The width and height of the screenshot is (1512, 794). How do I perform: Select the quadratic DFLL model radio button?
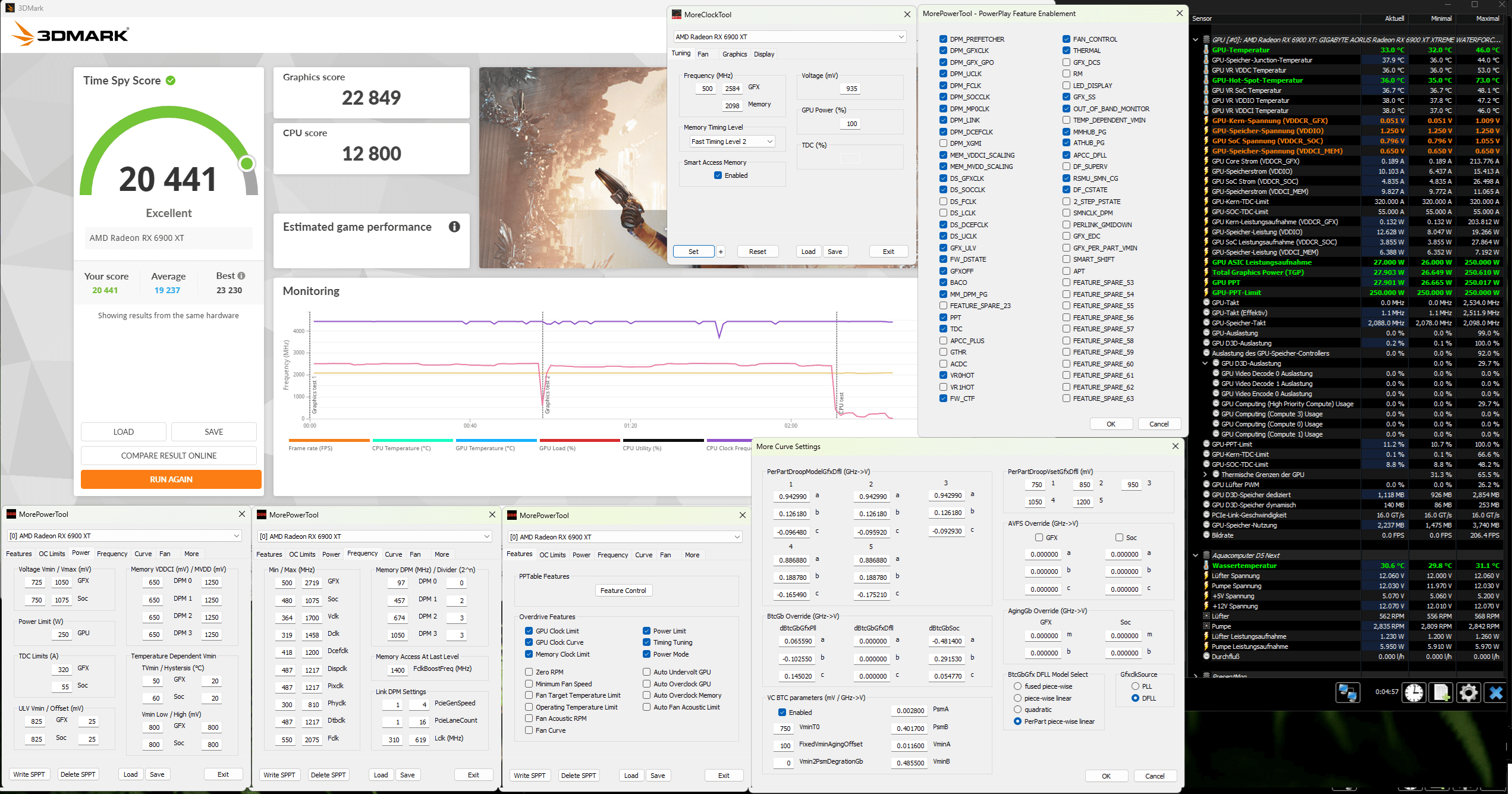[x=1018, y=710]
